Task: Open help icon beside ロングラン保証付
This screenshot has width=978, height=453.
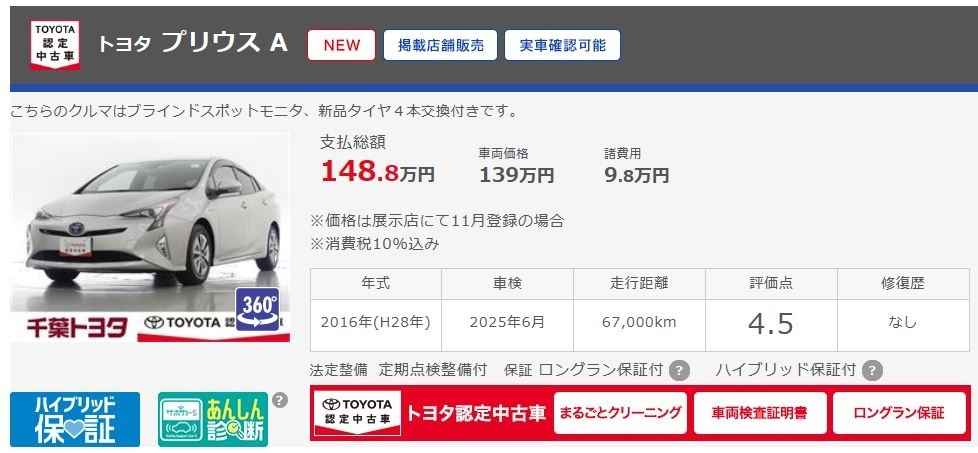Action: (679, 371)
